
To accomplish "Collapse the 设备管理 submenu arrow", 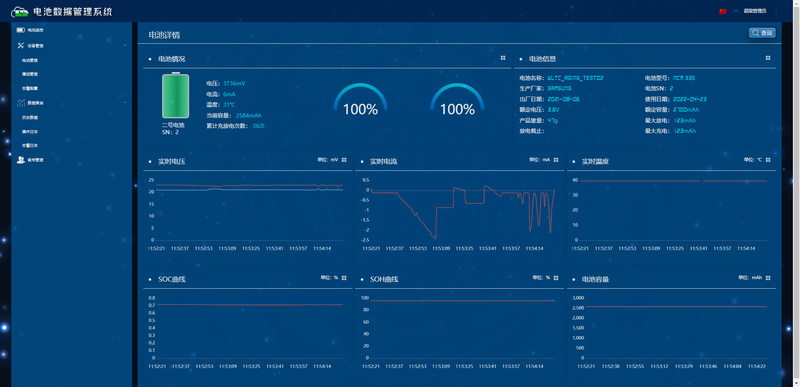I will (126, 45).
